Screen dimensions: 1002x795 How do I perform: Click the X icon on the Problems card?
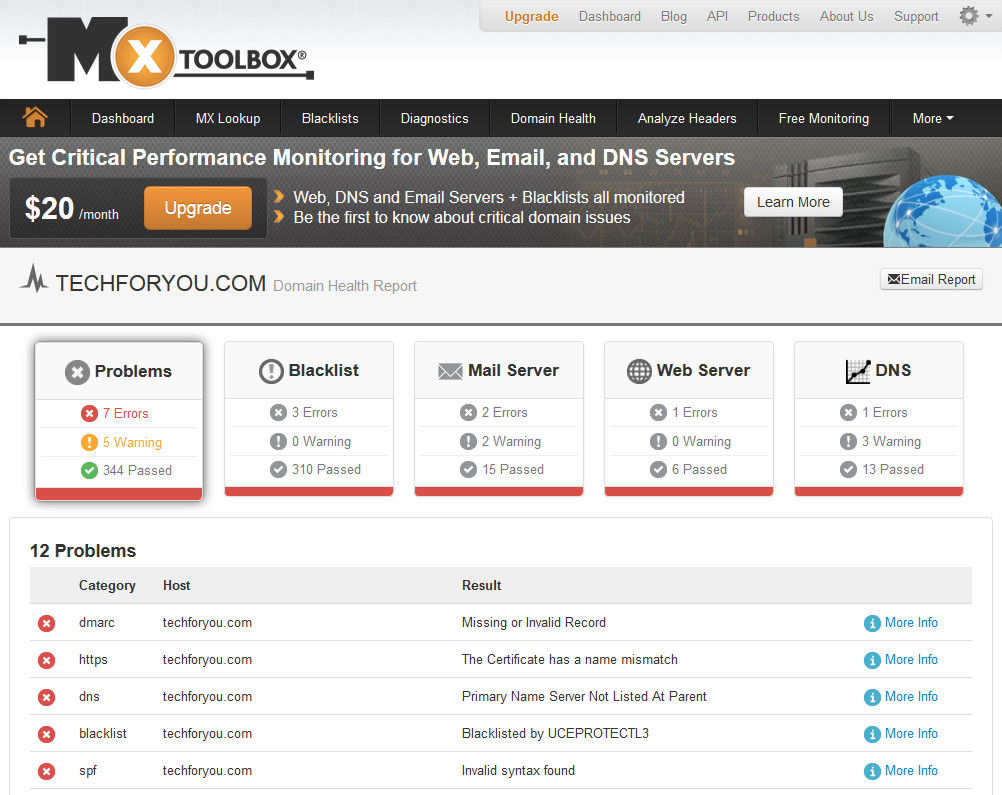(x=78, y=371)
